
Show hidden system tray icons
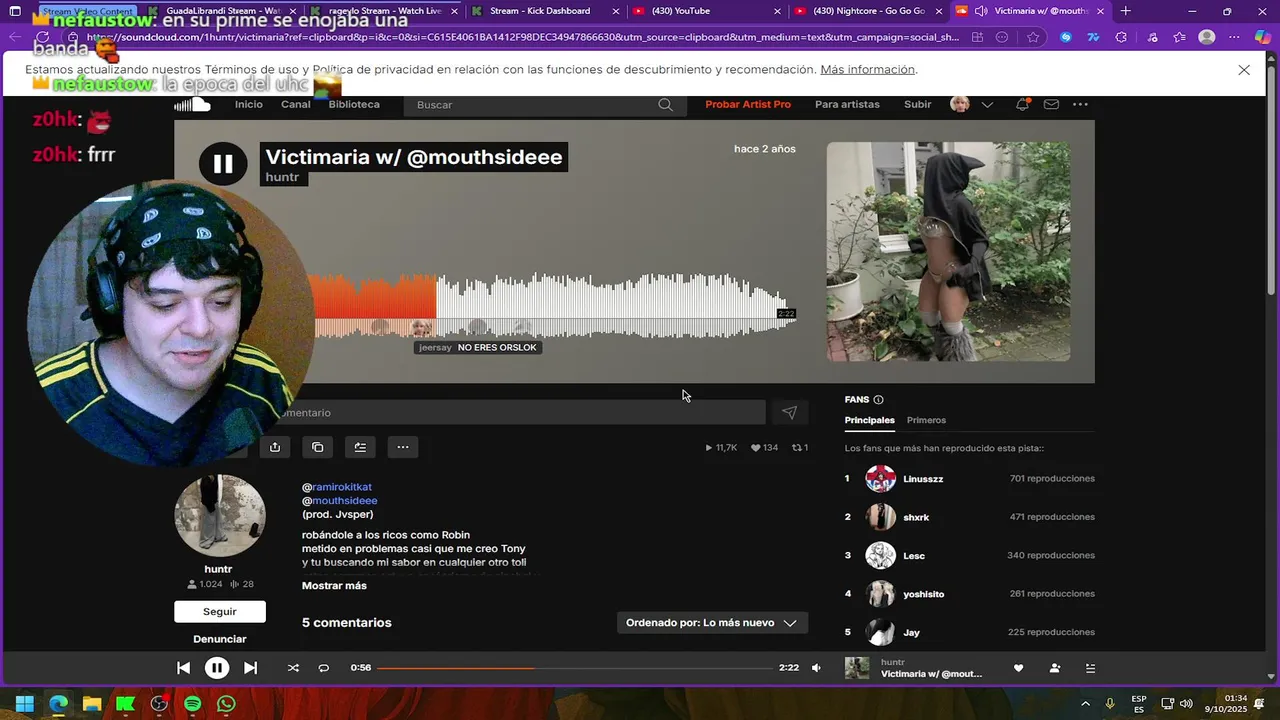[x=1086, y=704]
